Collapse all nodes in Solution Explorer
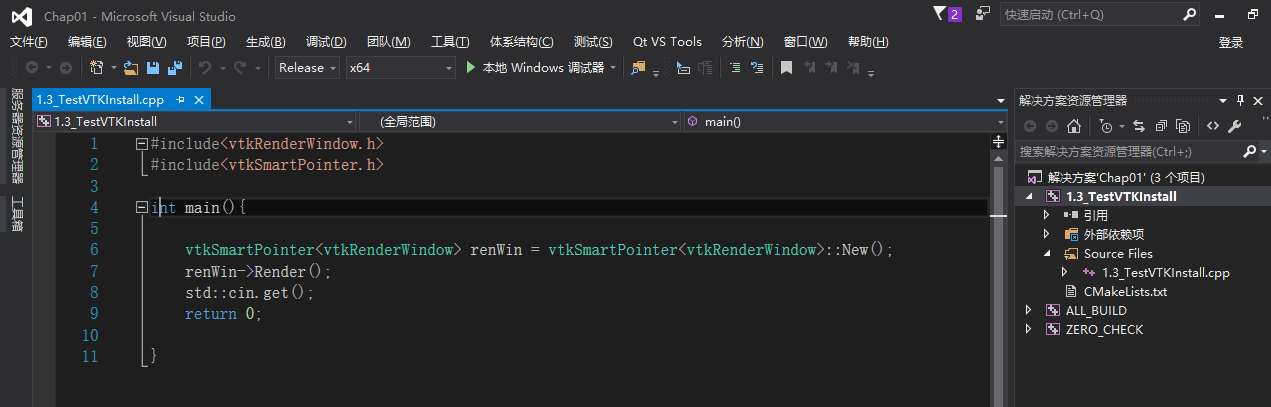The image size is (1271, 407). pyautogui.click(x=1161, y=126)
